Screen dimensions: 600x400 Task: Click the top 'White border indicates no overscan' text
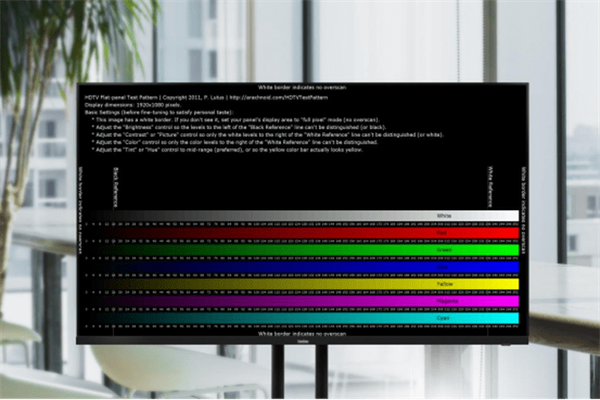[299, 89]
